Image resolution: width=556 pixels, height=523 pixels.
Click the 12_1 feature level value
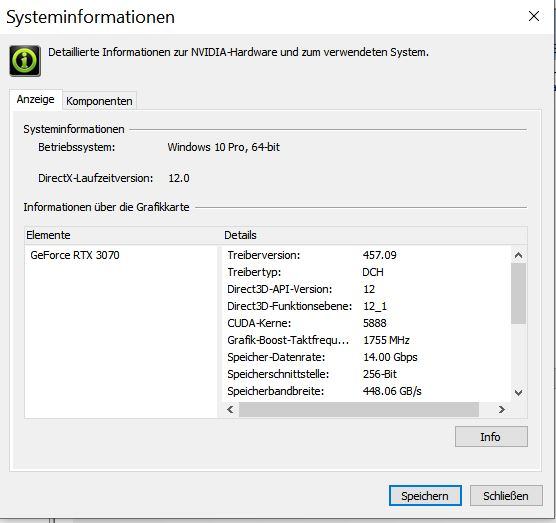coord(375,306)
